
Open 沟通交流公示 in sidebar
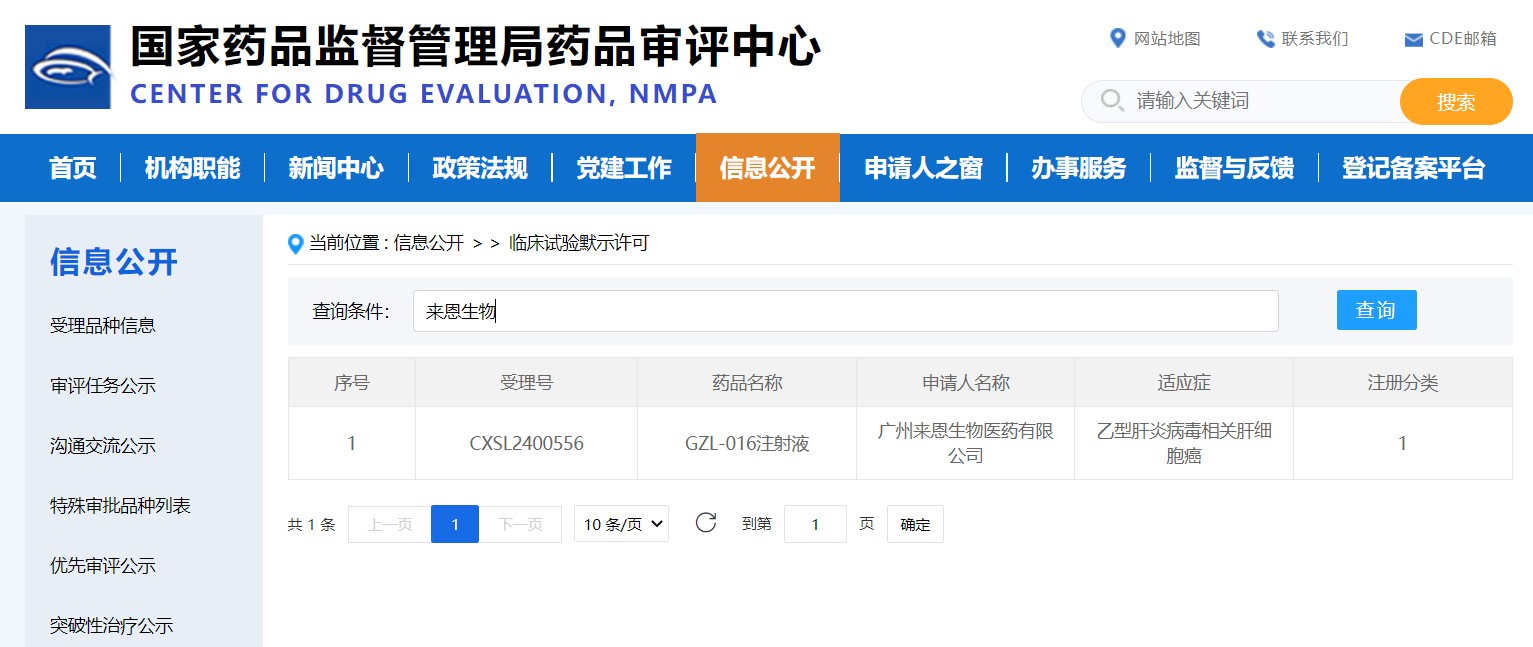point(103,446)
